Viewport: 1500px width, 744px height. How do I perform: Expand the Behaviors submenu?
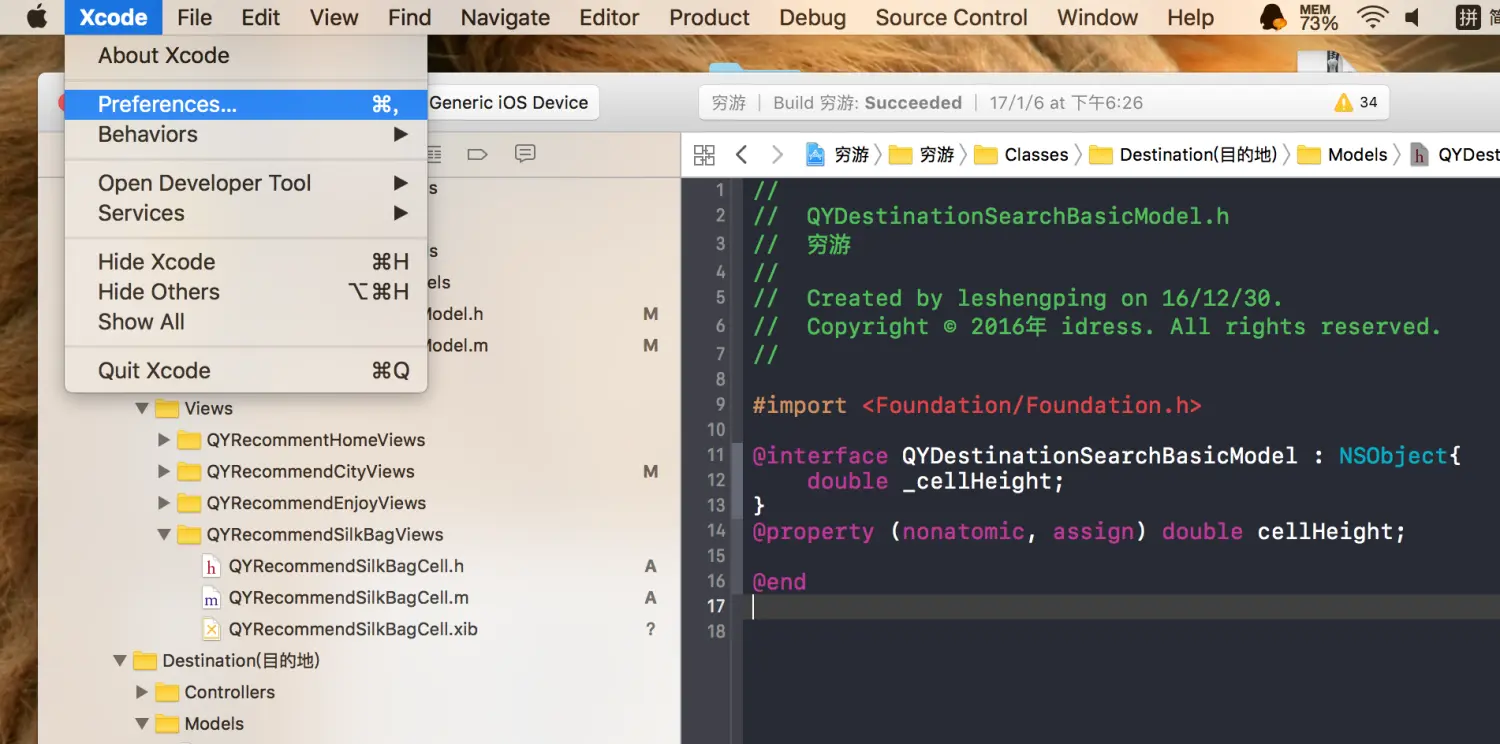click(x=246, y=134)
